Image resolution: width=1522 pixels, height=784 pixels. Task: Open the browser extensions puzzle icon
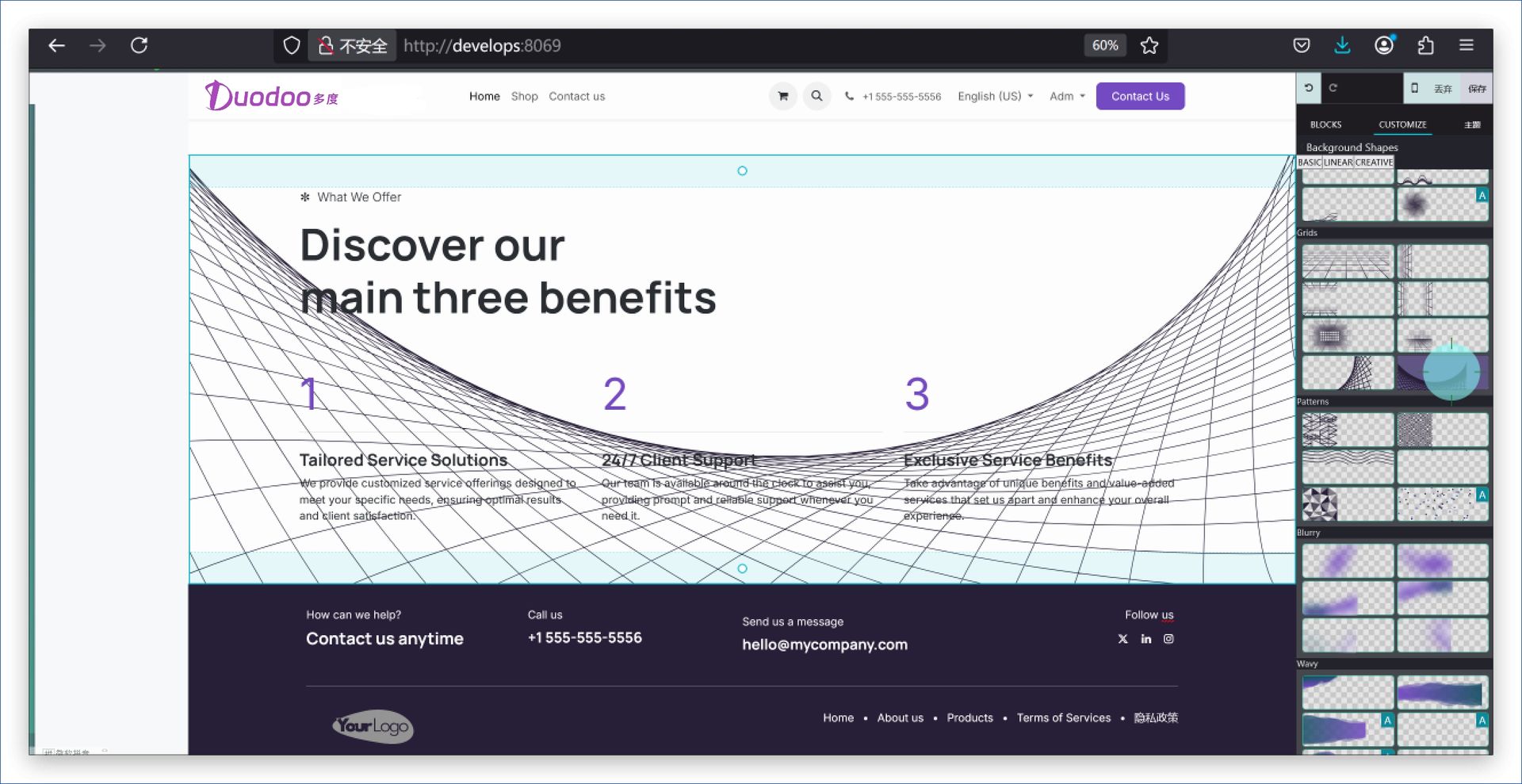(1425, 46)
